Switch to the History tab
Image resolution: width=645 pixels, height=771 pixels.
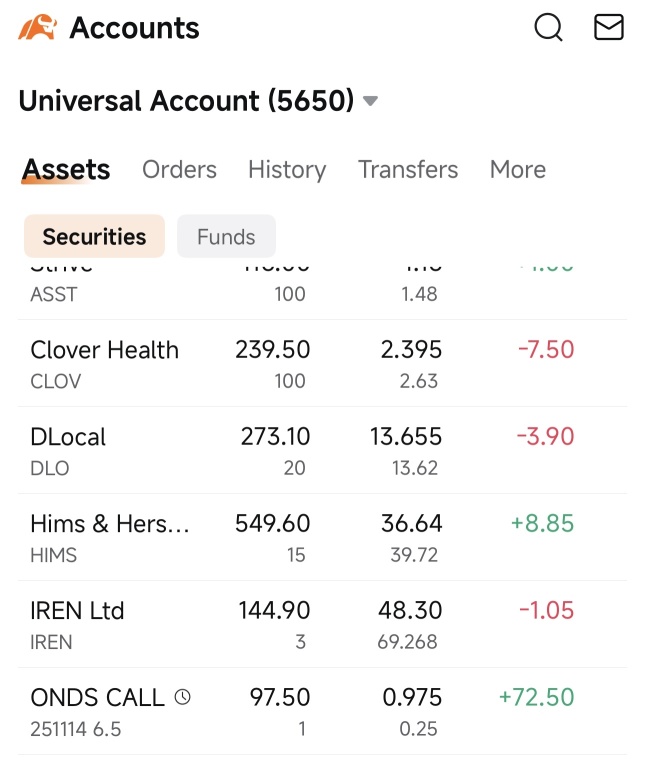click(x=287, y=170)
